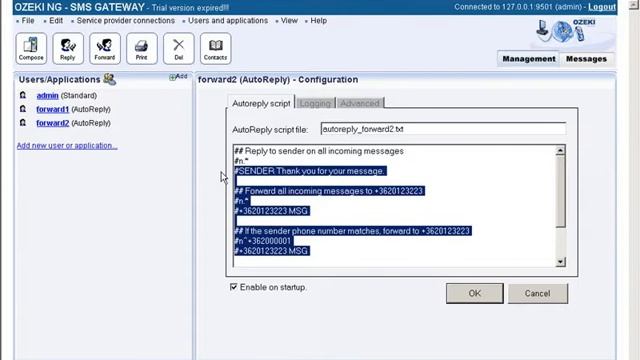This screenshot has height=360, width=640.
Task: Switch to the Autoreply script tab
Action: pos(261,103)
